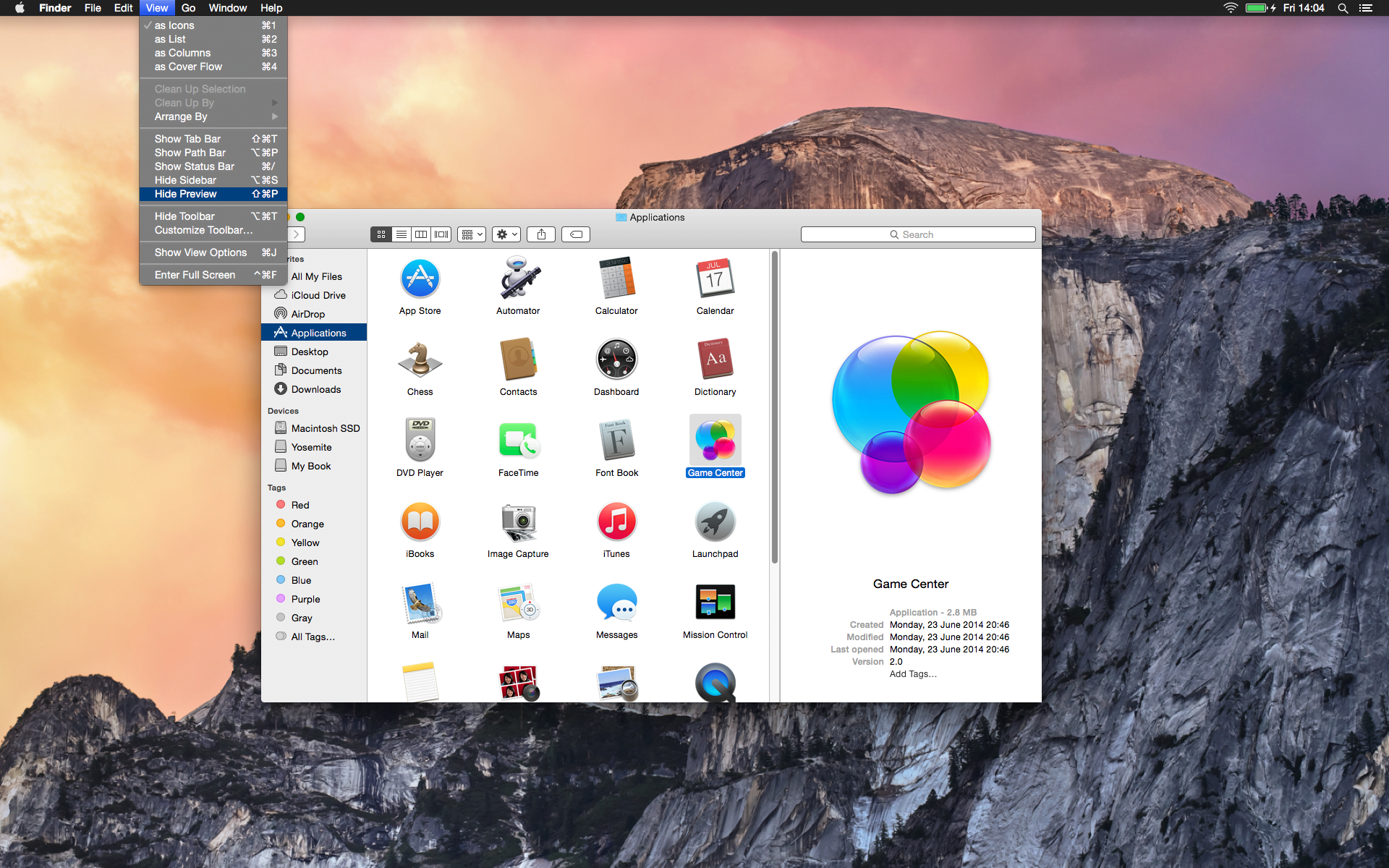Select the Automator app icon
The height and width of the screenshot is (868, 1389).
tap(518, 279)
